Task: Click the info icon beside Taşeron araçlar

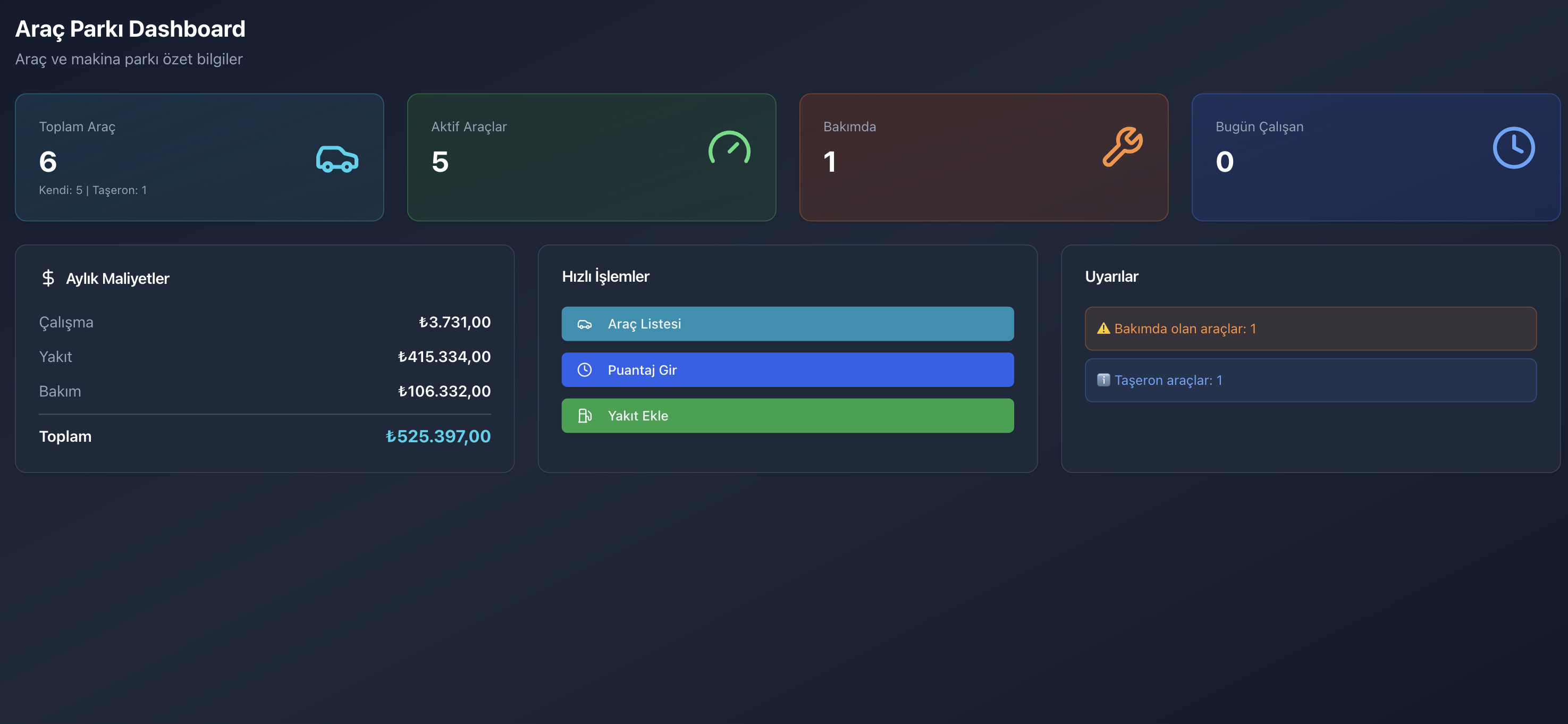Action: [1103, 381]
